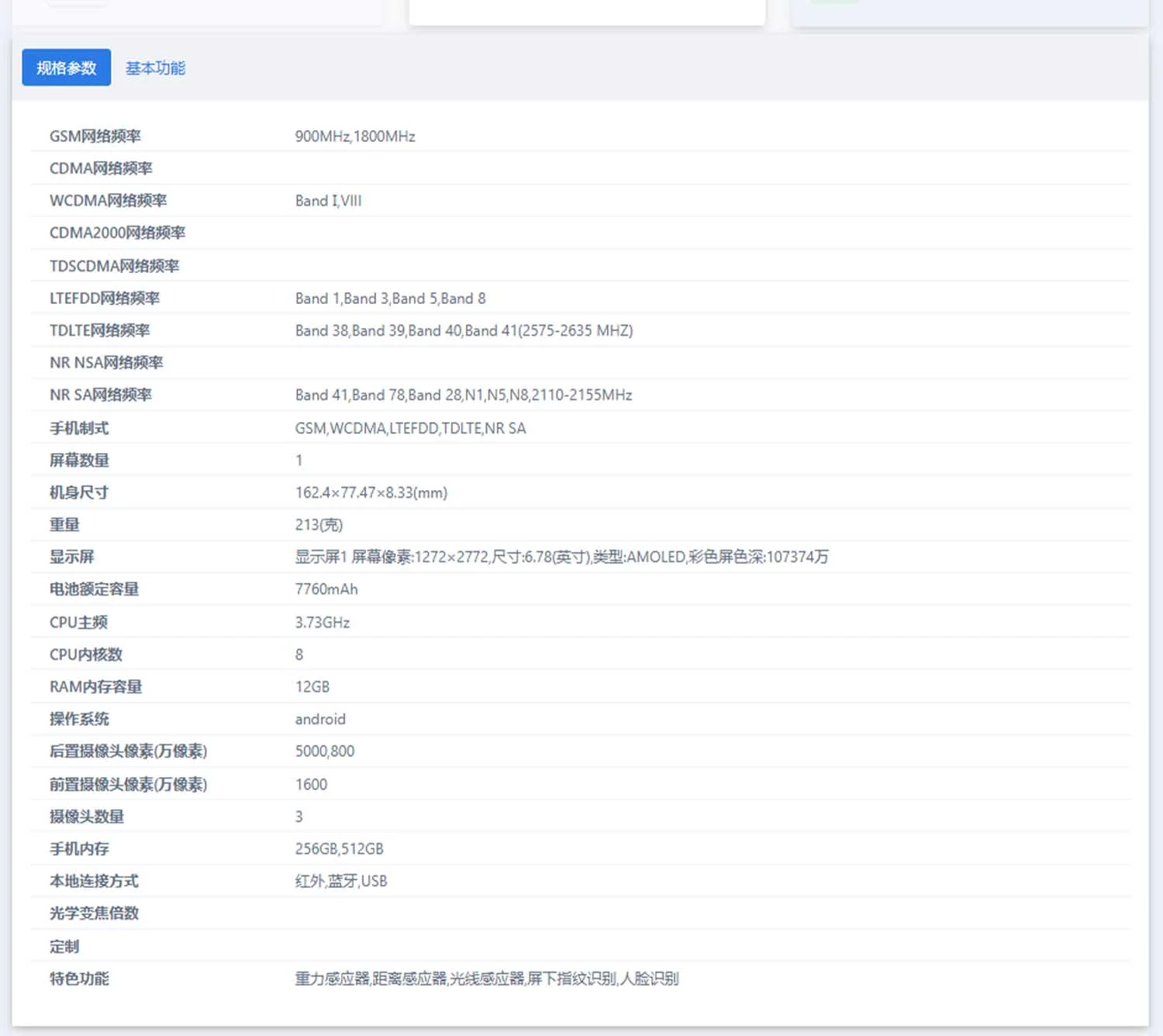Click the 5000,800 rear camera value
Image resolution: width=1163 pixels, height=1036 pixels.
325,751
